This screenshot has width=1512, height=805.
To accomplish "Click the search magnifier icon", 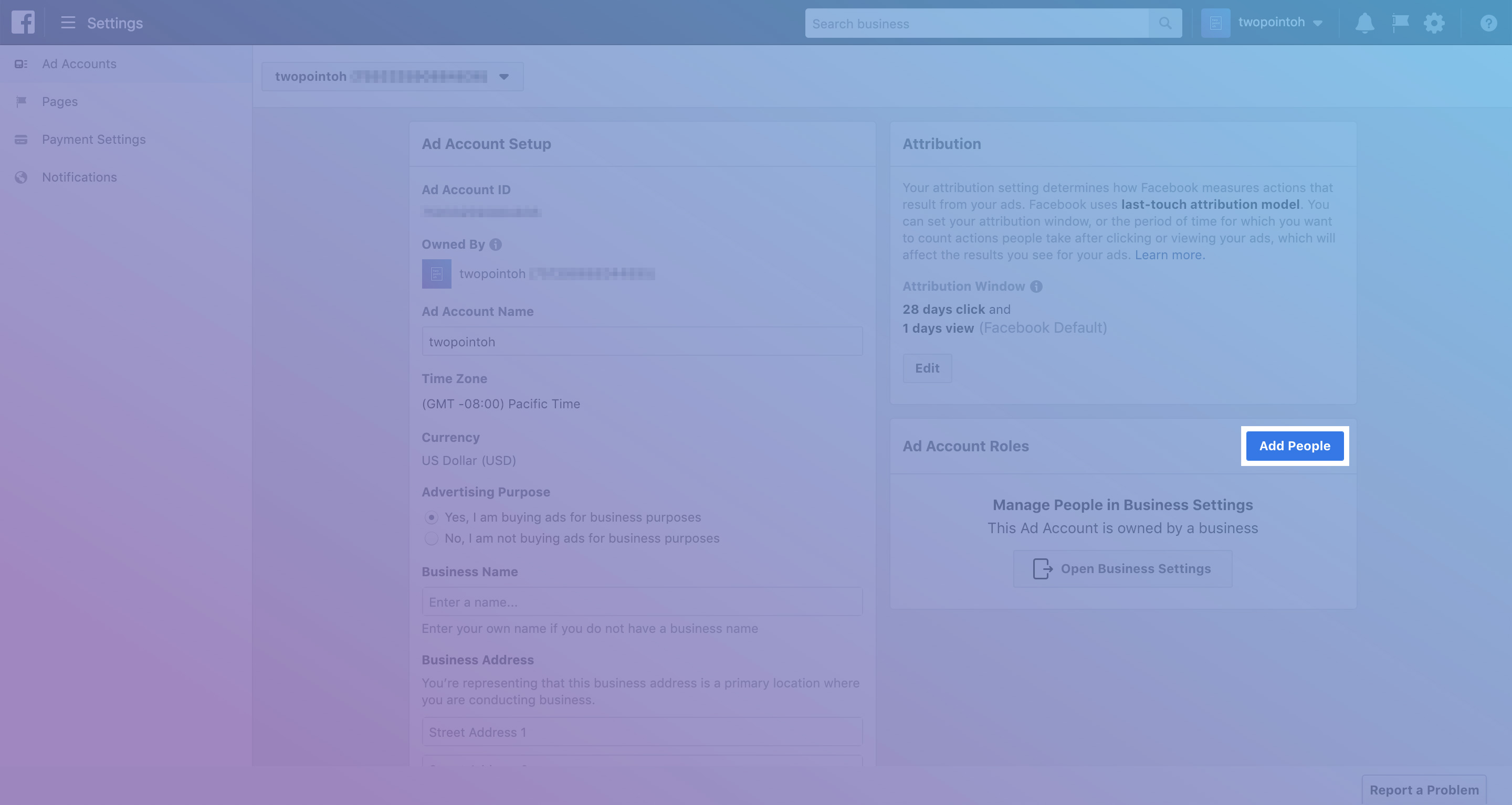I will 1164,24.
